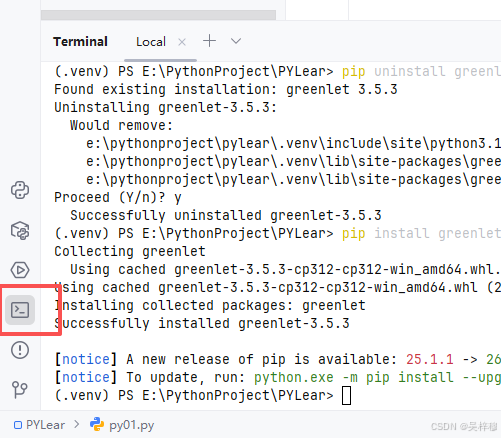Select the Local terminal tab
The height and width of the screenshot is (438, 501).
pyautogui.click(x=151, y=42)
